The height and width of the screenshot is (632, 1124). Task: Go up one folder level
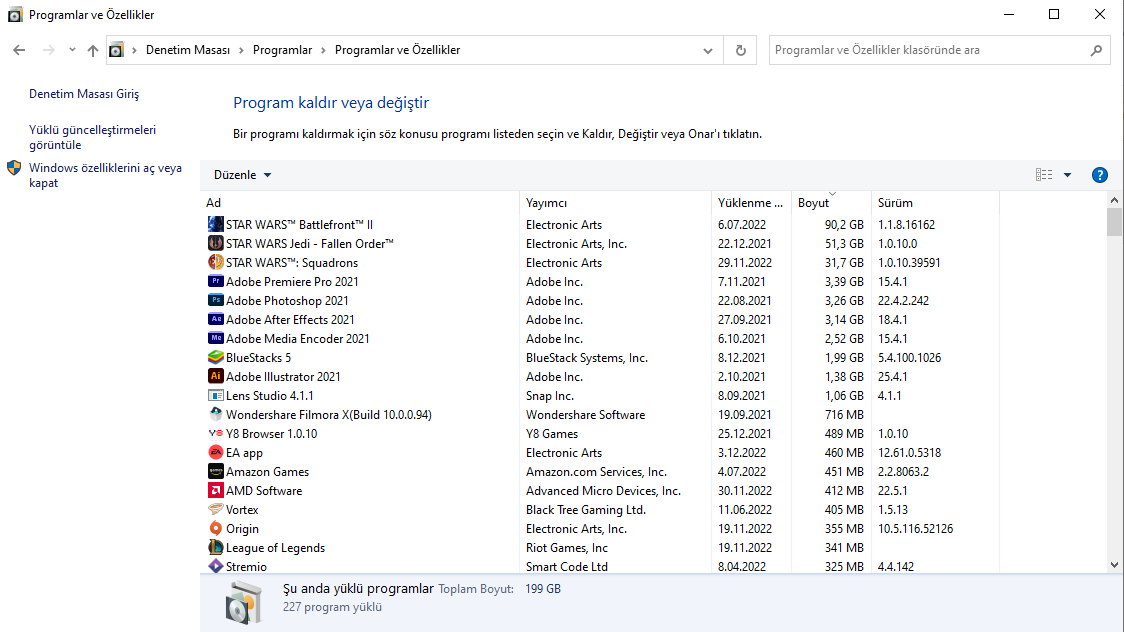(92, 50)
